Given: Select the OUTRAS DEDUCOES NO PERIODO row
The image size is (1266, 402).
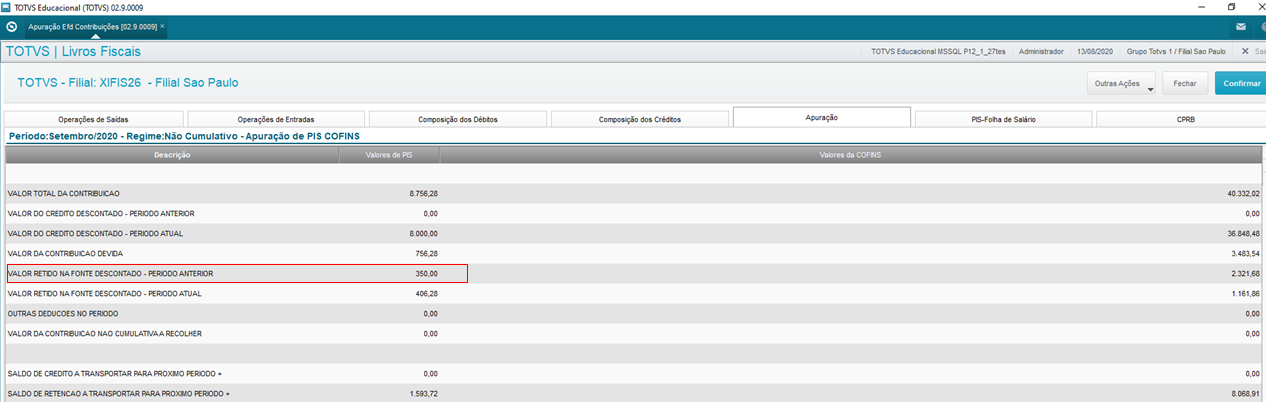Looking at the screenshot, I should (634, 313).
